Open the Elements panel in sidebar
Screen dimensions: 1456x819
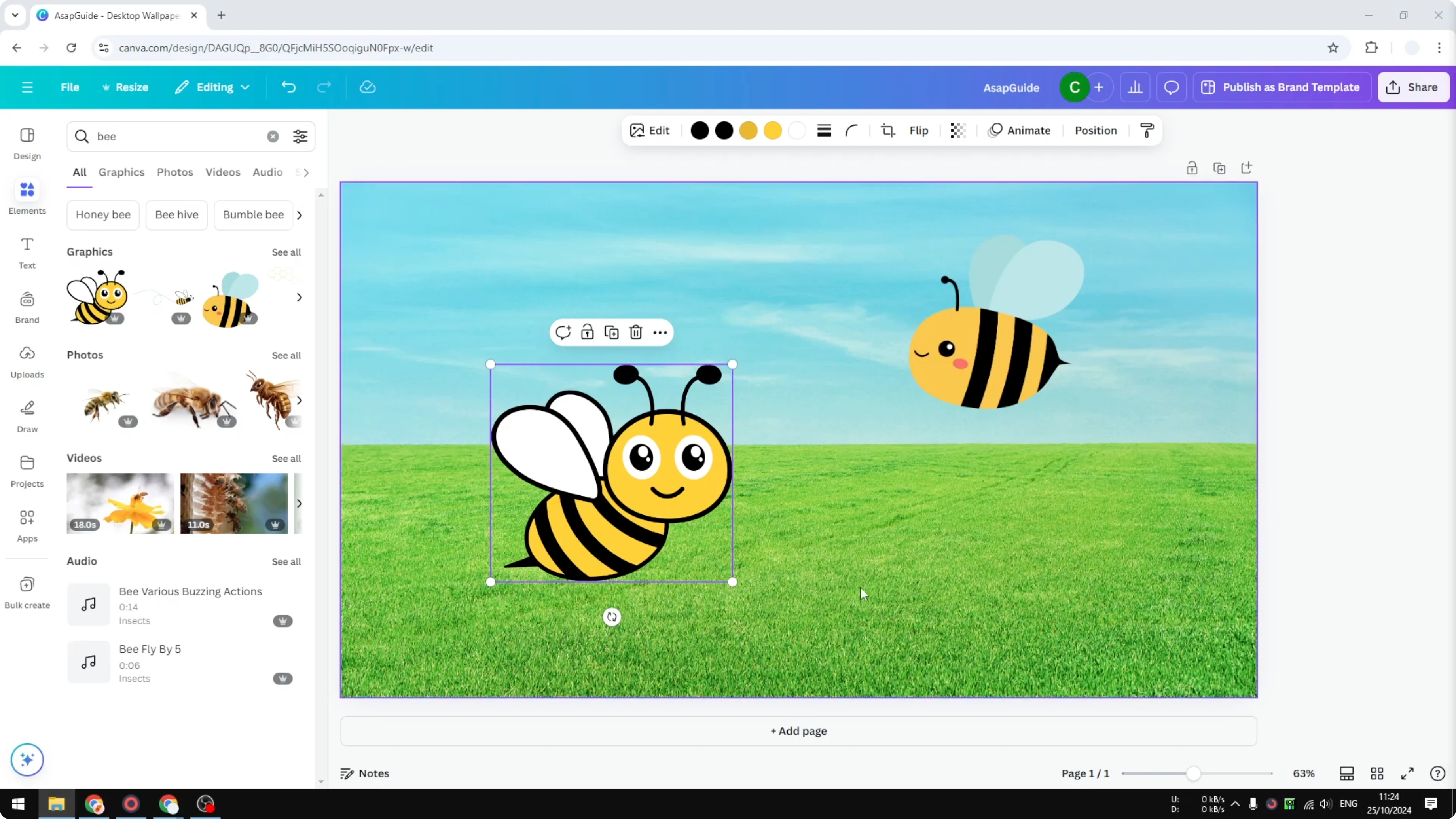(x=27, y=197)
